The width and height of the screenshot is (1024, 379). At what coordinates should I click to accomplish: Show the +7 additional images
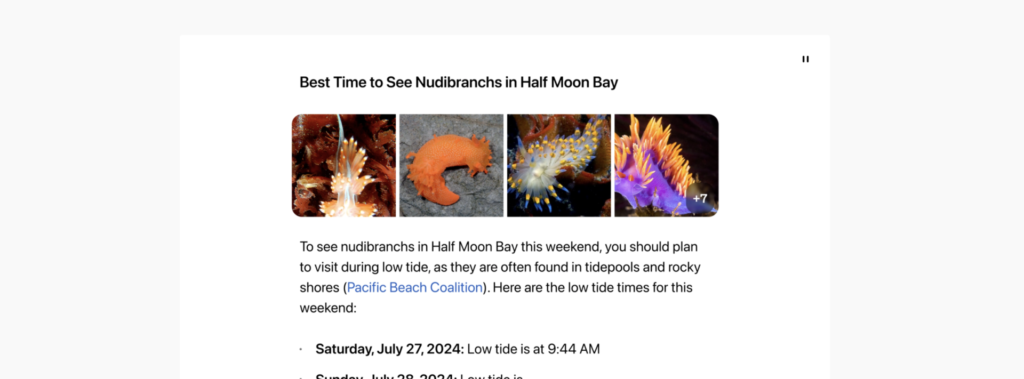[x=700, y=198]
